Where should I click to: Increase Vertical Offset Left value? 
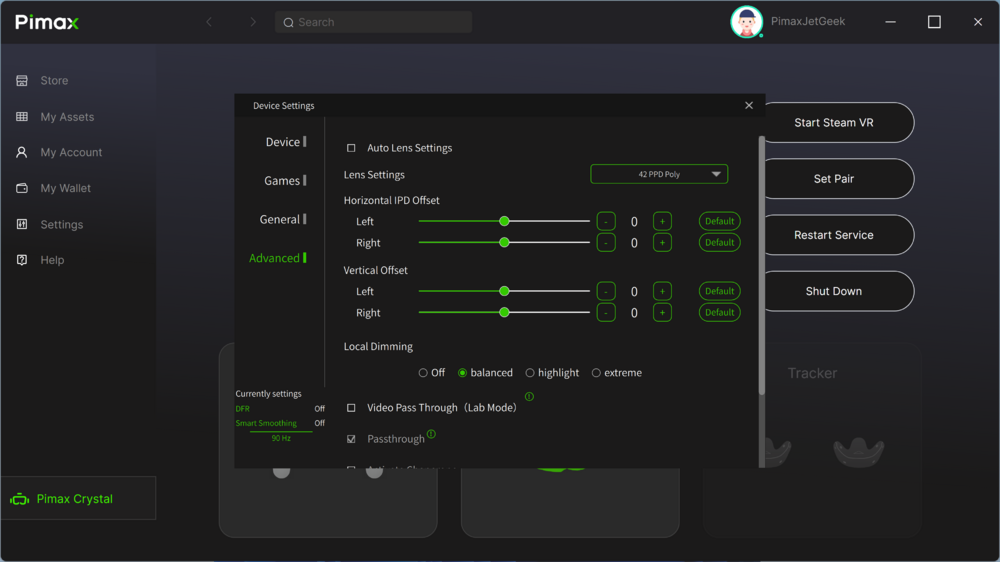[662, 291]
